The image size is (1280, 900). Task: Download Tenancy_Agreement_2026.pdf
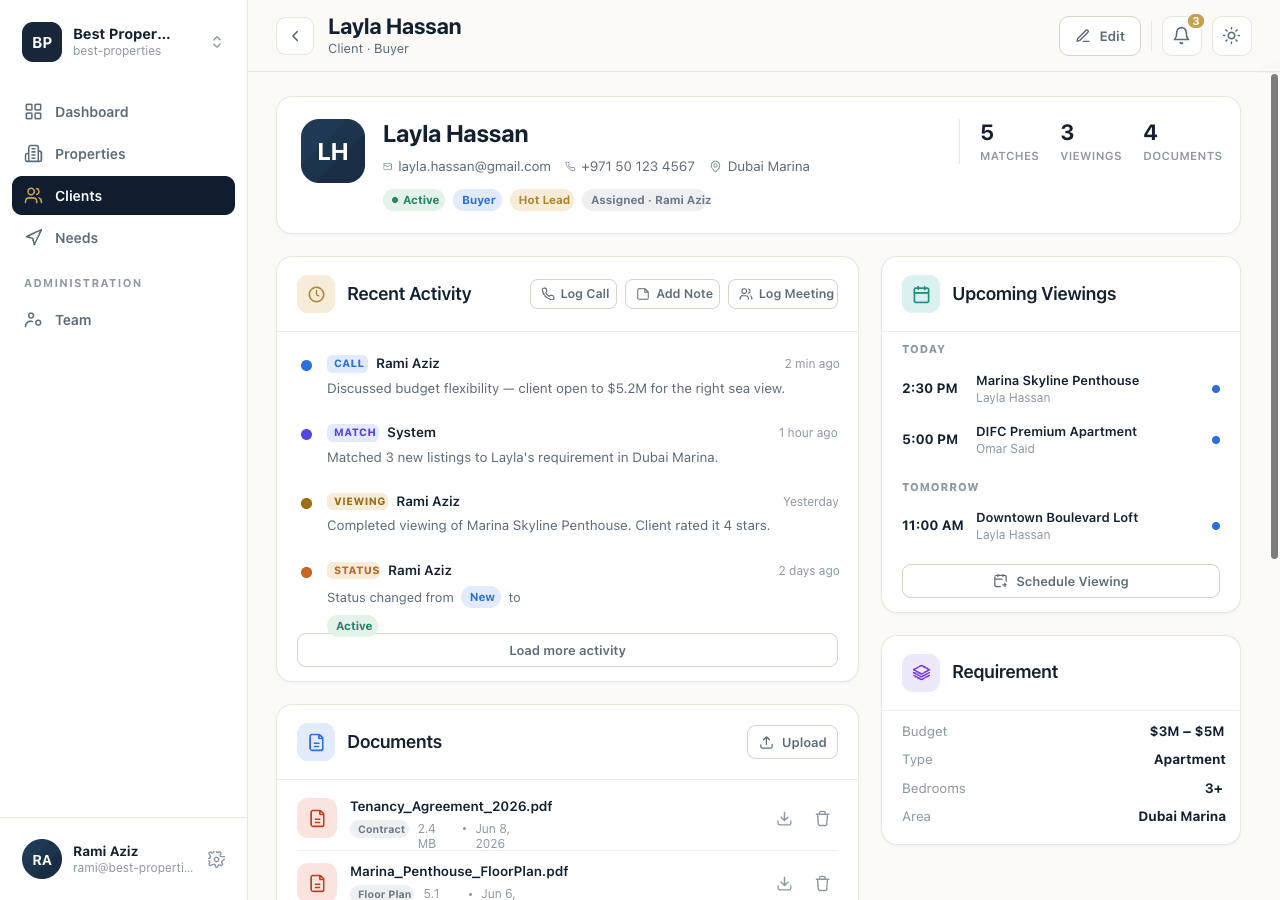(784, 818)
